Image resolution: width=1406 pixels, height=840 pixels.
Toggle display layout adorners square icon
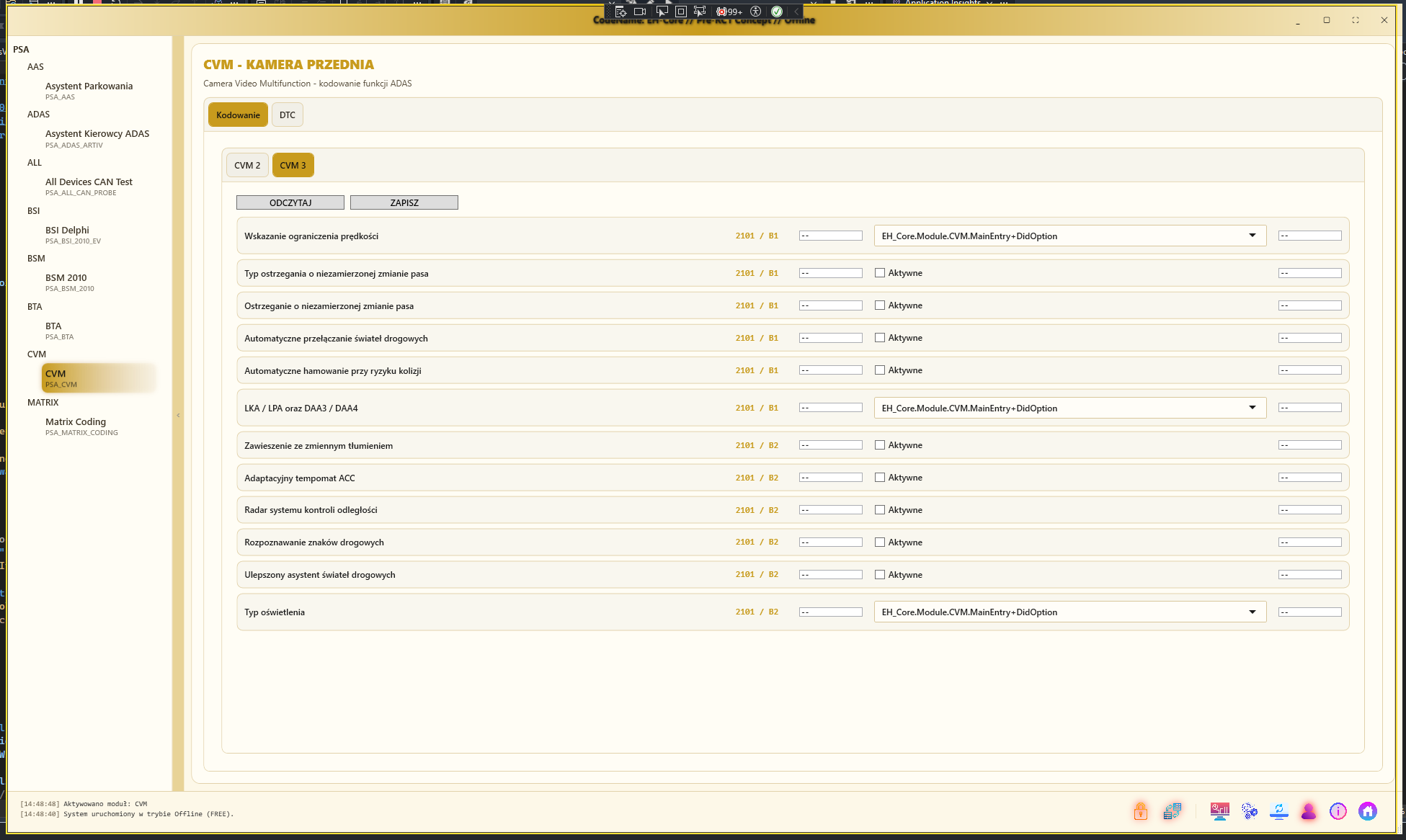point(680,12)
